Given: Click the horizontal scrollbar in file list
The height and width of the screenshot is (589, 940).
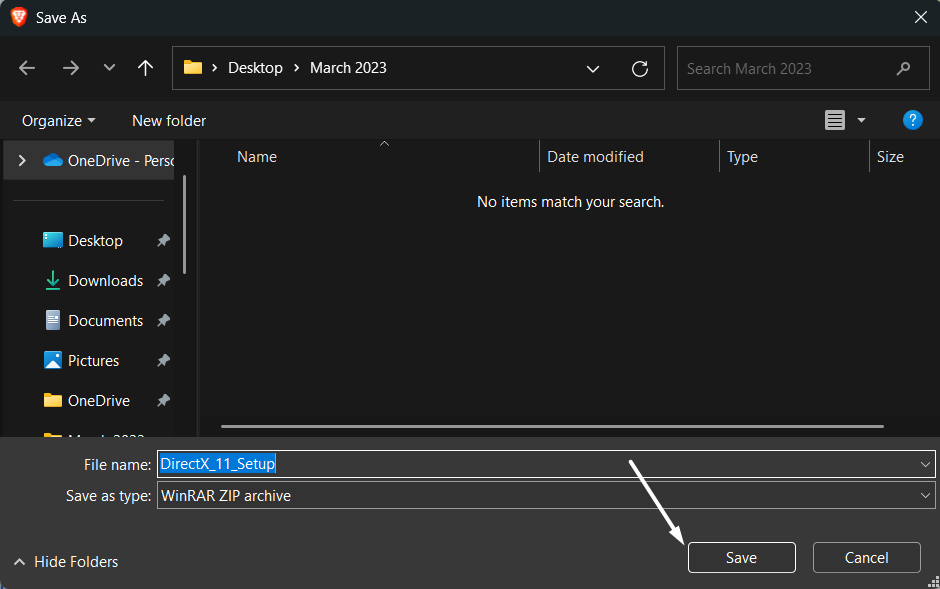Looking at the screenshot, I should tap(551, 426).
